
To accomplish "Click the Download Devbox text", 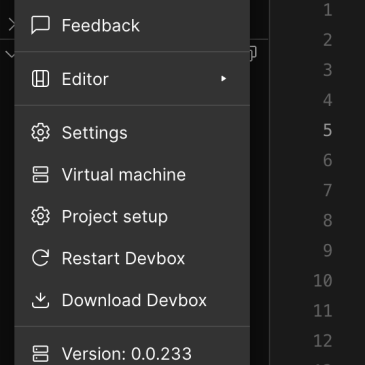I will tap(134, 300).
